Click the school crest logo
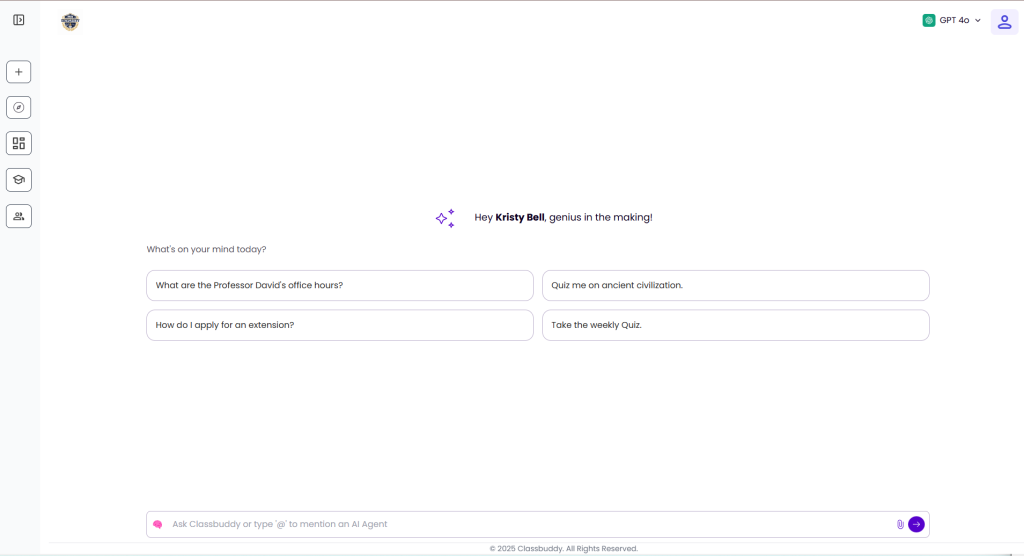Viewport: 1024px width, 556px height. 70,21
